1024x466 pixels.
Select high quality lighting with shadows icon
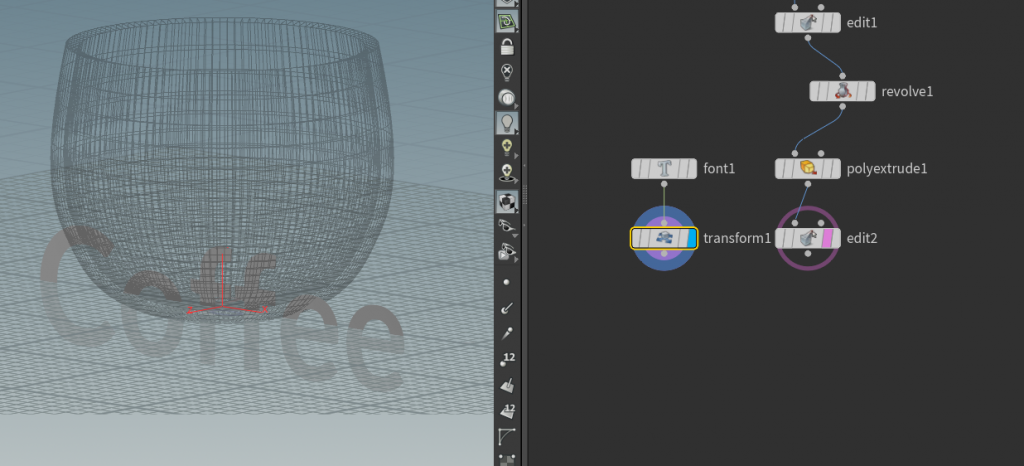507,174
